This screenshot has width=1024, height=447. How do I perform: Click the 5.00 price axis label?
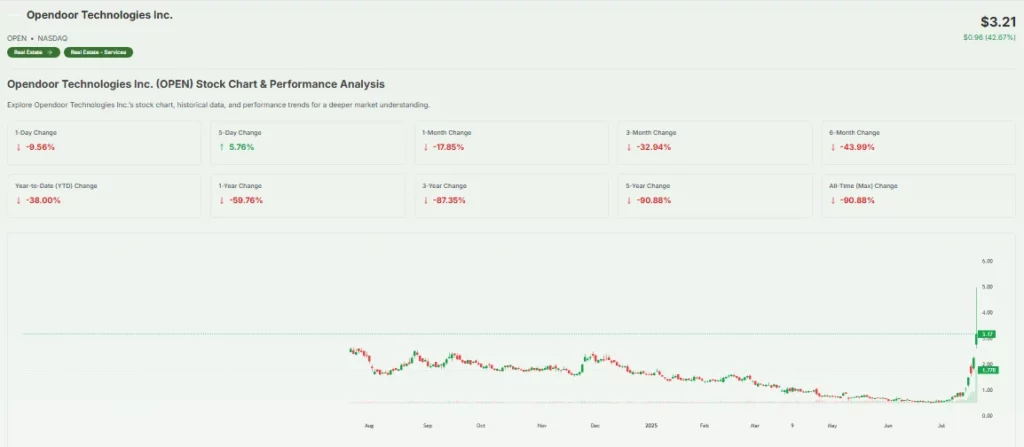(x=987, y=287)
